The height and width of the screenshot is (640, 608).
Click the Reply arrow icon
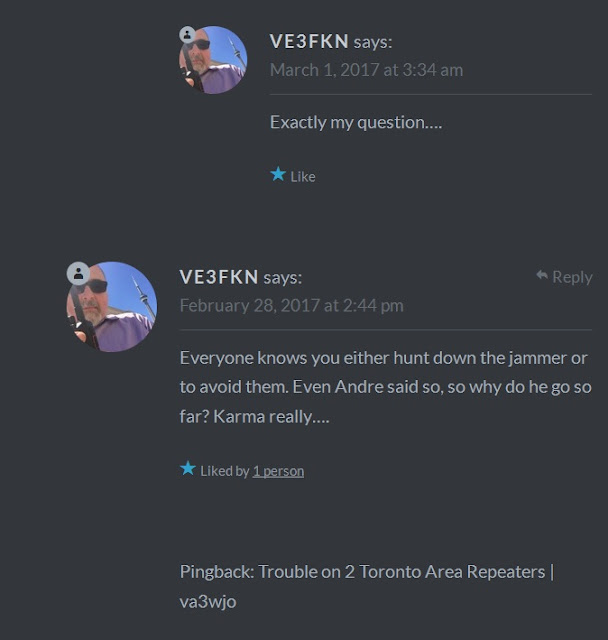542,275
